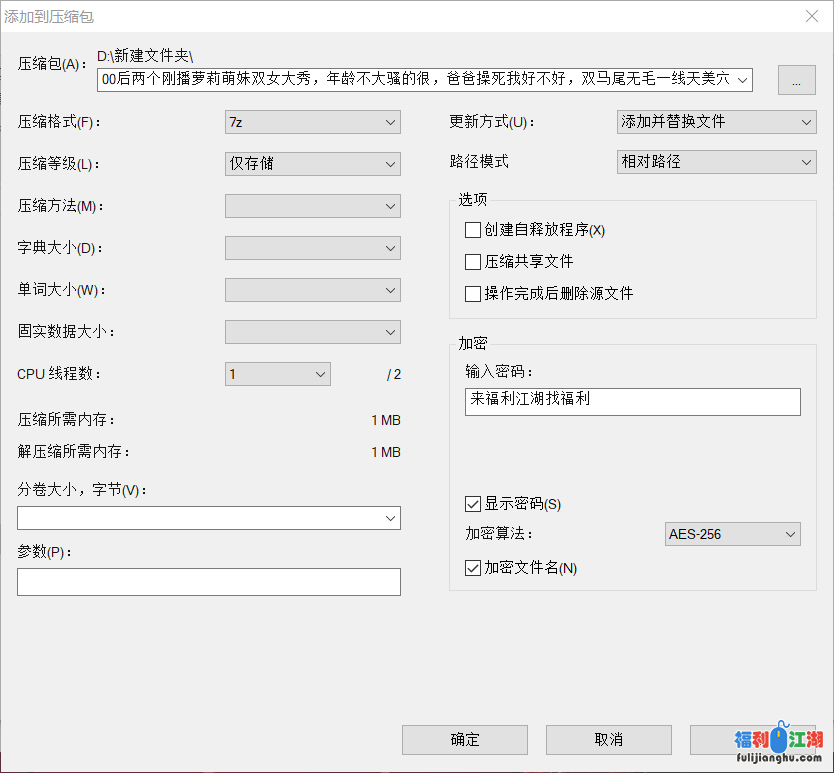Focus the 参数 input field

(208, 582)
